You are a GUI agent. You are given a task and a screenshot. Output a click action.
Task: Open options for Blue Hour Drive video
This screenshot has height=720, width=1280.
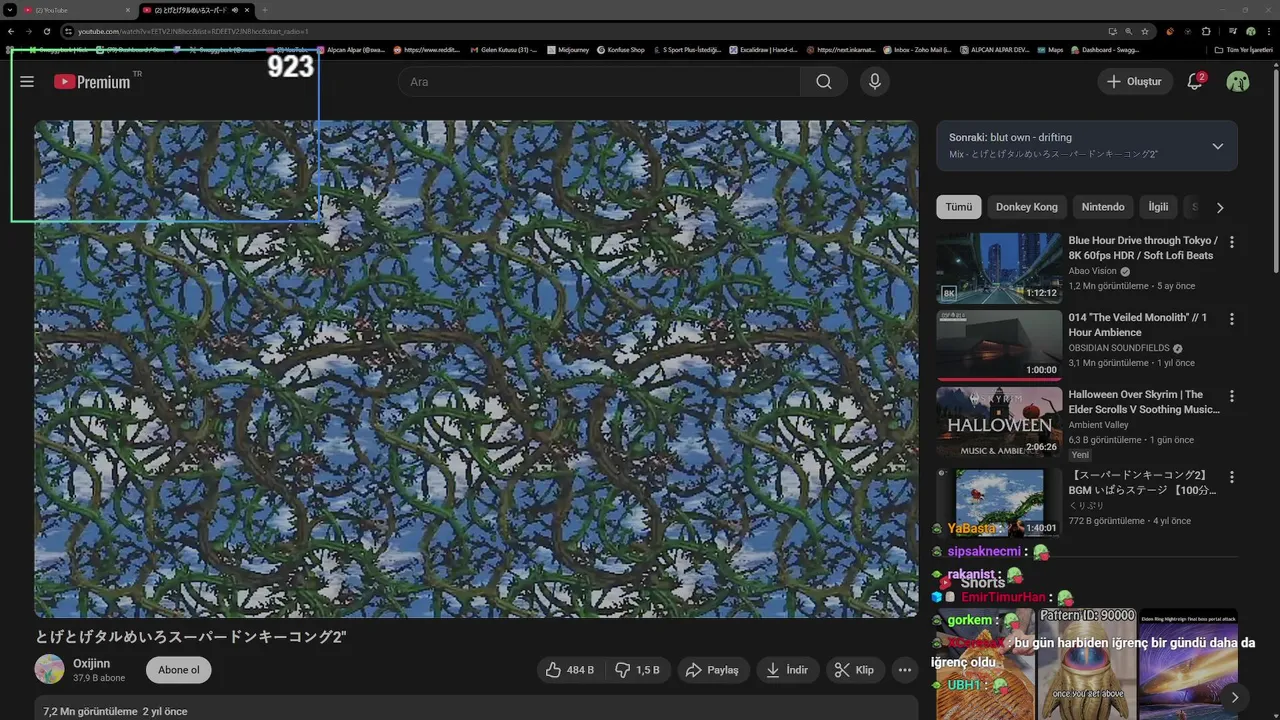point(1232,242)
